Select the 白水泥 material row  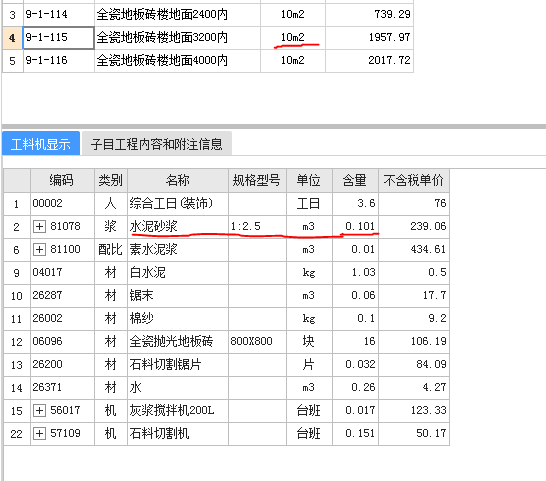point(227,273)
